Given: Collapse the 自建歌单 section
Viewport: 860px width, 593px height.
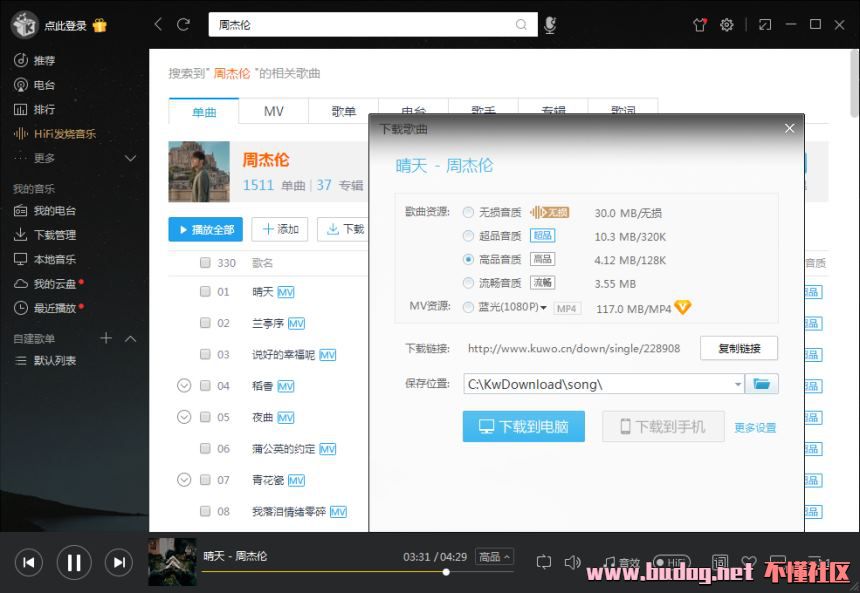Looking at the screenshot, I should 130,338.
